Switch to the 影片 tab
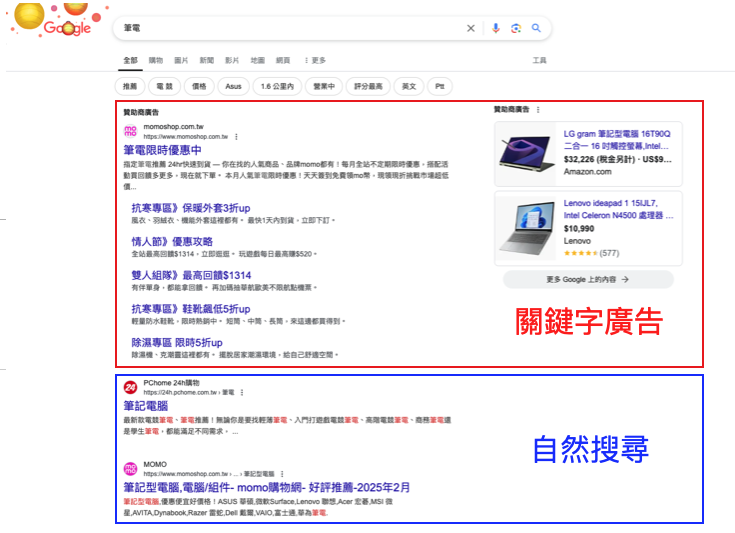This screenshot has width=735, height=533. (232, 60)
